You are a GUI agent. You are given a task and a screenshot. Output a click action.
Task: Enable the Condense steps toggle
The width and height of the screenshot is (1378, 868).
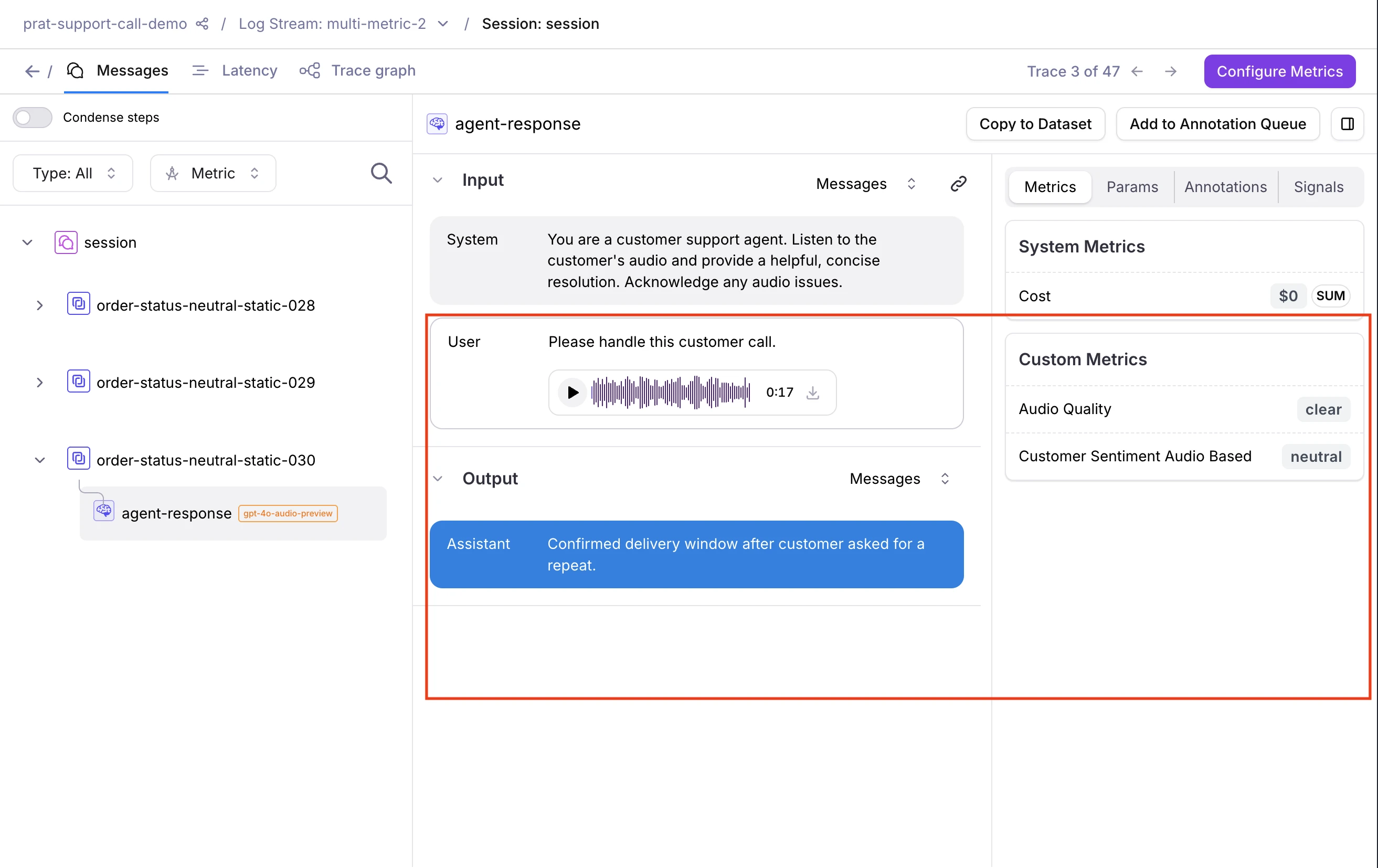tap(32, 118)
